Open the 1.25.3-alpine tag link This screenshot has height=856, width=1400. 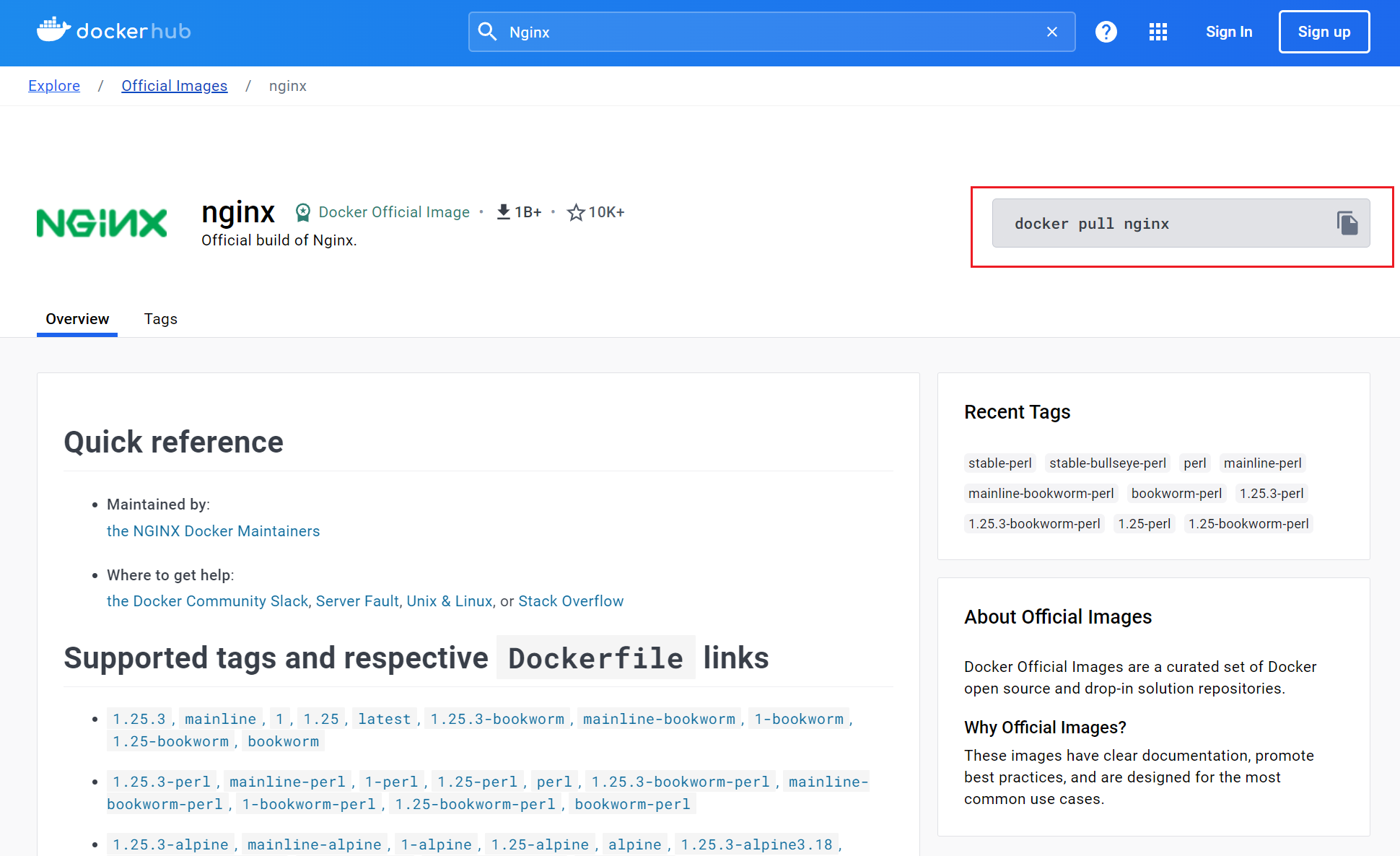coord(170,844)
